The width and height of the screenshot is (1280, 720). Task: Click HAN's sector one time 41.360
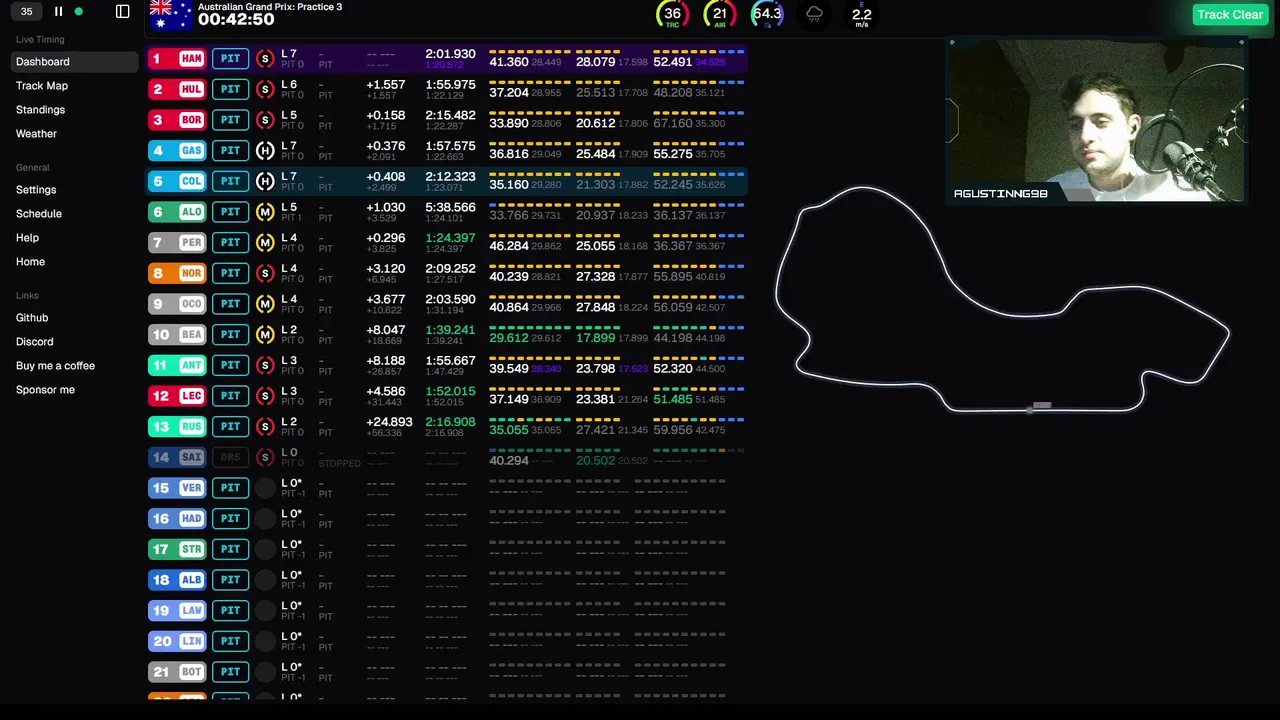[x=508, y=62]
